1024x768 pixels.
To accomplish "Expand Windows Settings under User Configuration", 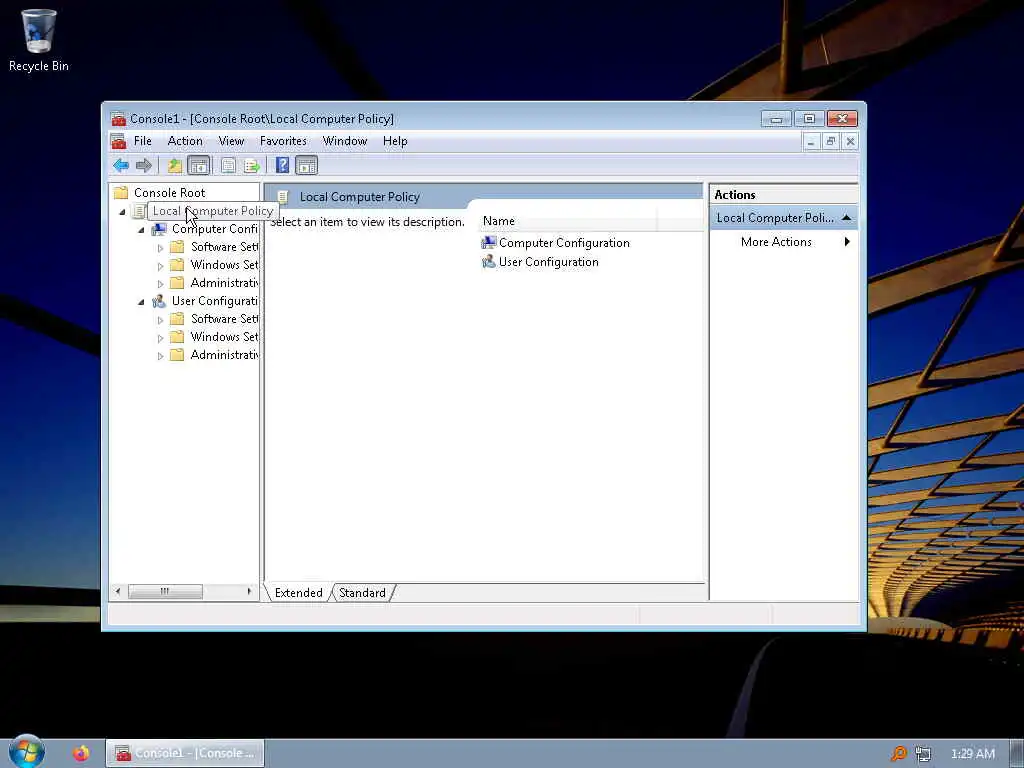I will point(161,338).
